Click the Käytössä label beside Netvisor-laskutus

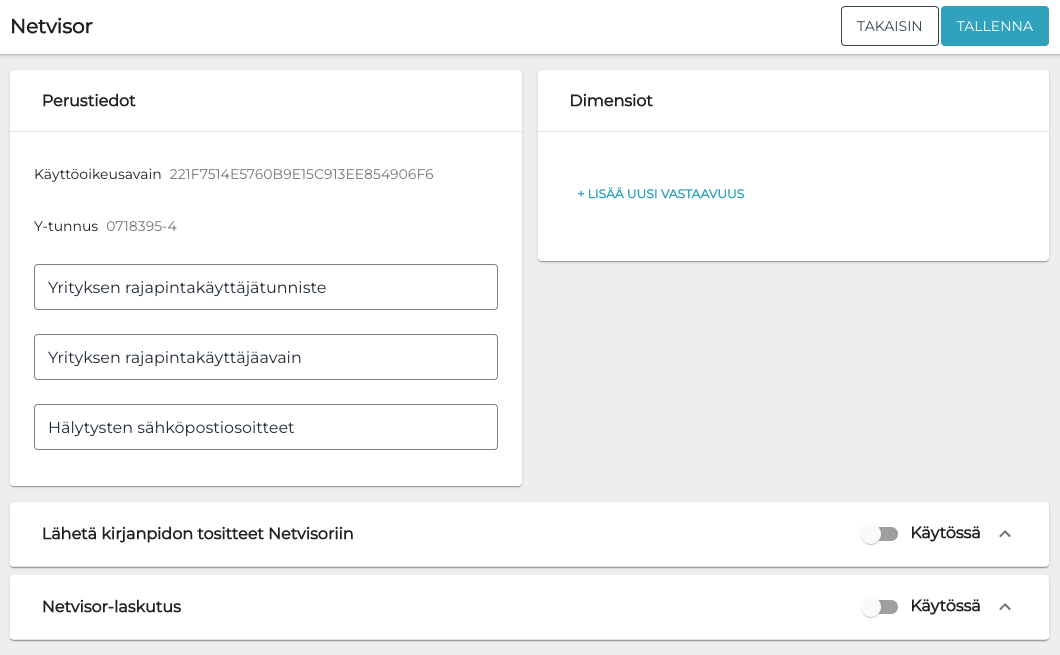[945, 606]
